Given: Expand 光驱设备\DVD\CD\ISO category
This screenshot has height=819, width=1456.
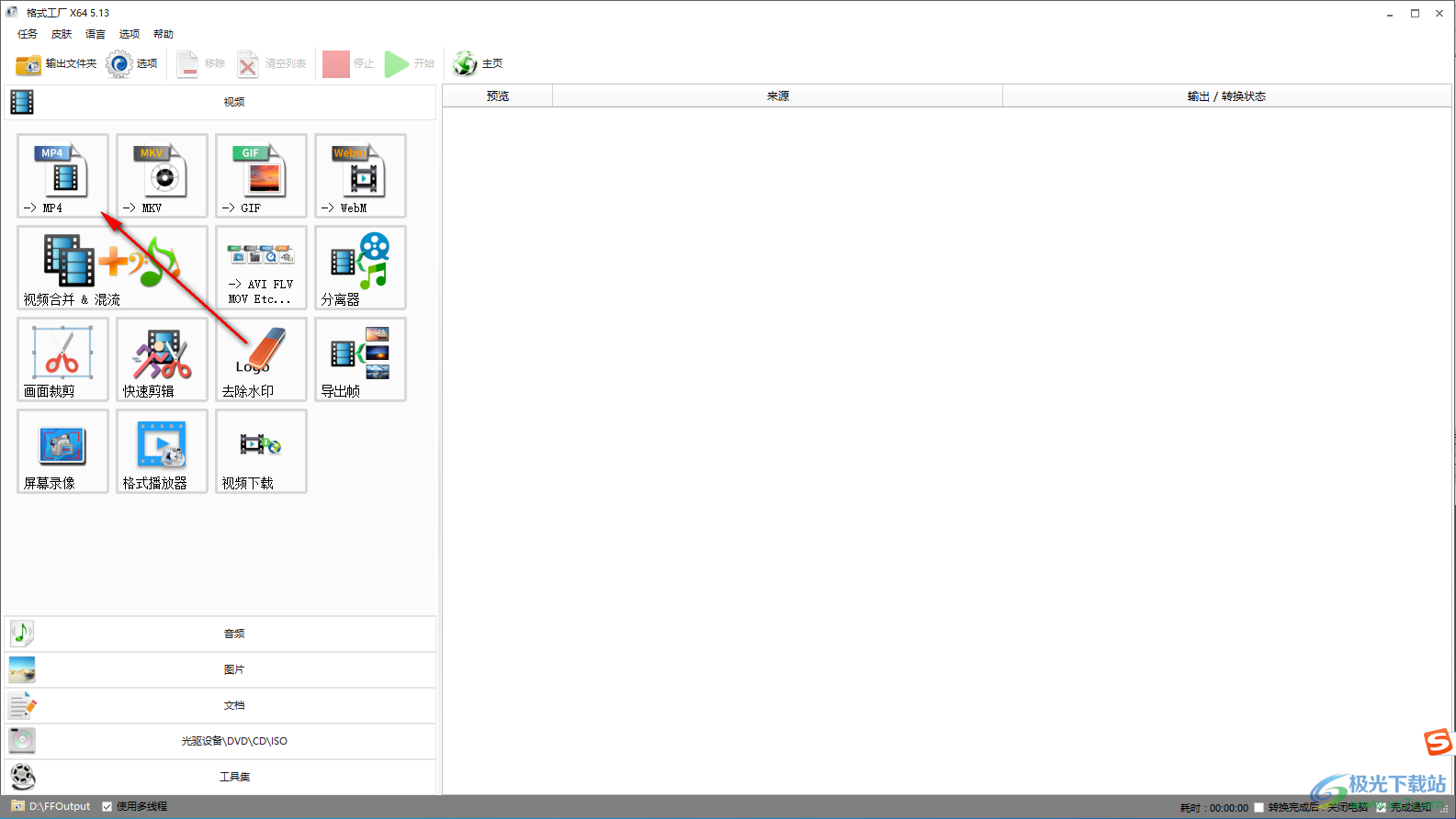Looking at the screenshot, I should [x=220, y=741].
